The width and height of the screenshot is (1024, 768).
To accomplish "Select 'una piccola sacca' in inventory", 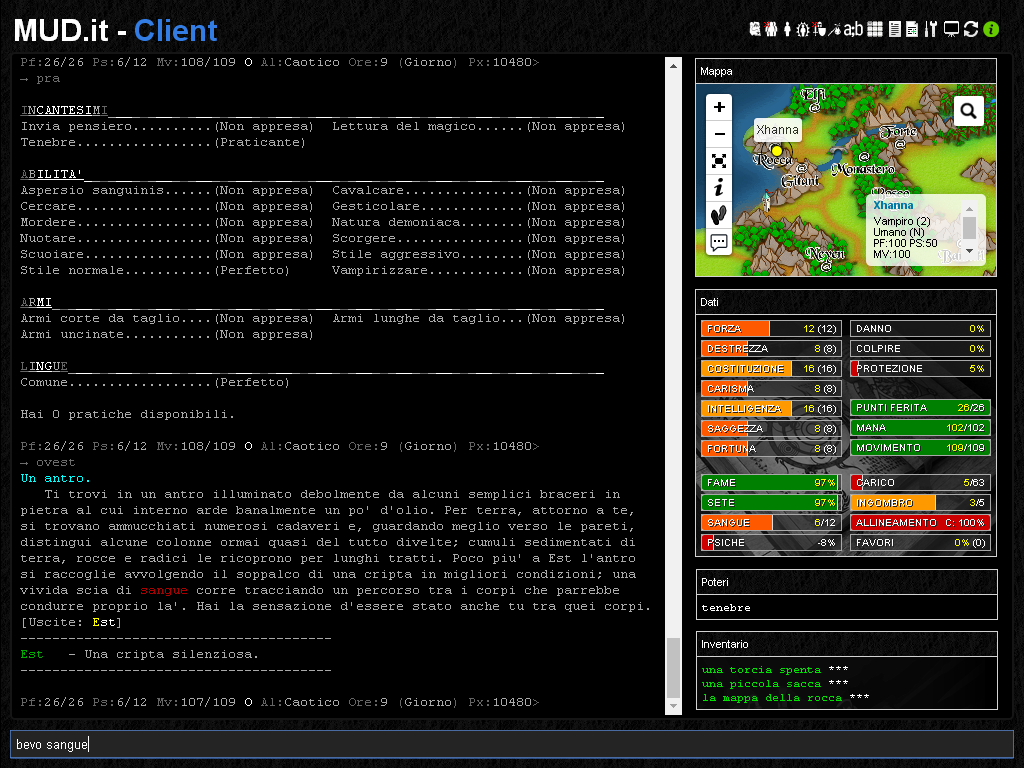I will (761, 684).
